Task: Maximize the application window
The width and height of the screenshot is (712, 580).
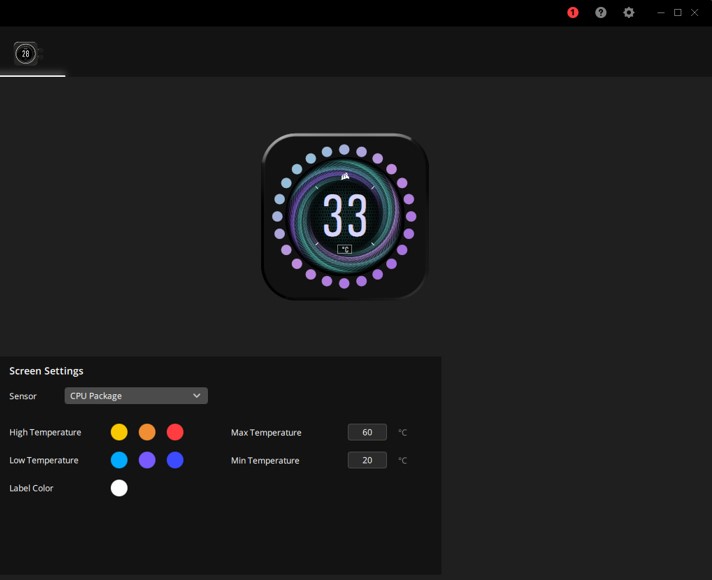Action: (x=677, y=13)
